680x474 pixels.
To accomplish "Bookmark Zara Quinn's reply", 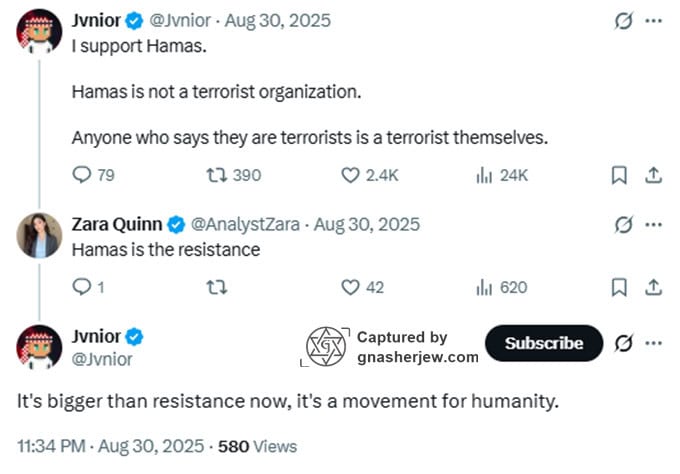I will [x=619, y=287].
